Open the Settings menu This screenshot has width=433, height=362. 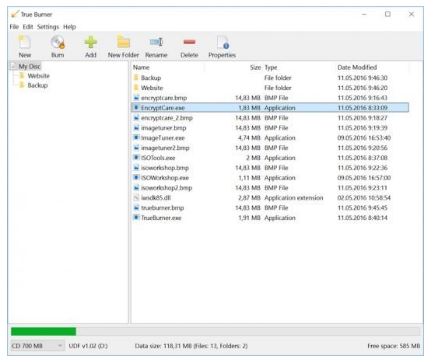point(48,27)
